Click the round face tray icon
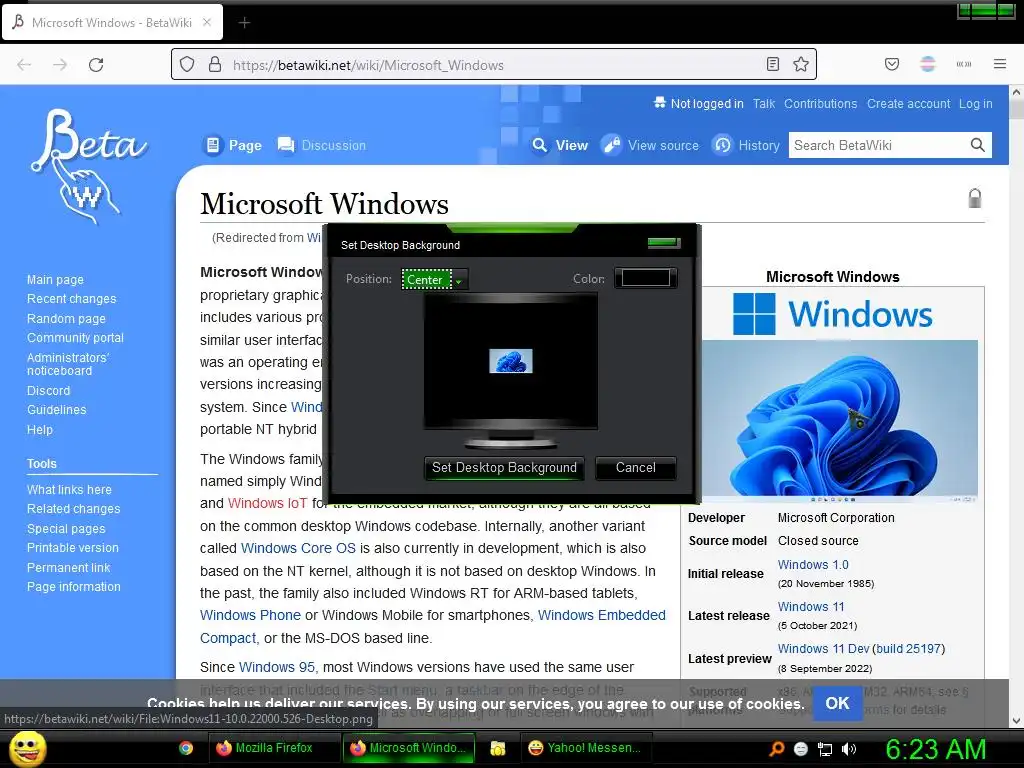This screenshot has width=1024, height=768. [801, 749]
